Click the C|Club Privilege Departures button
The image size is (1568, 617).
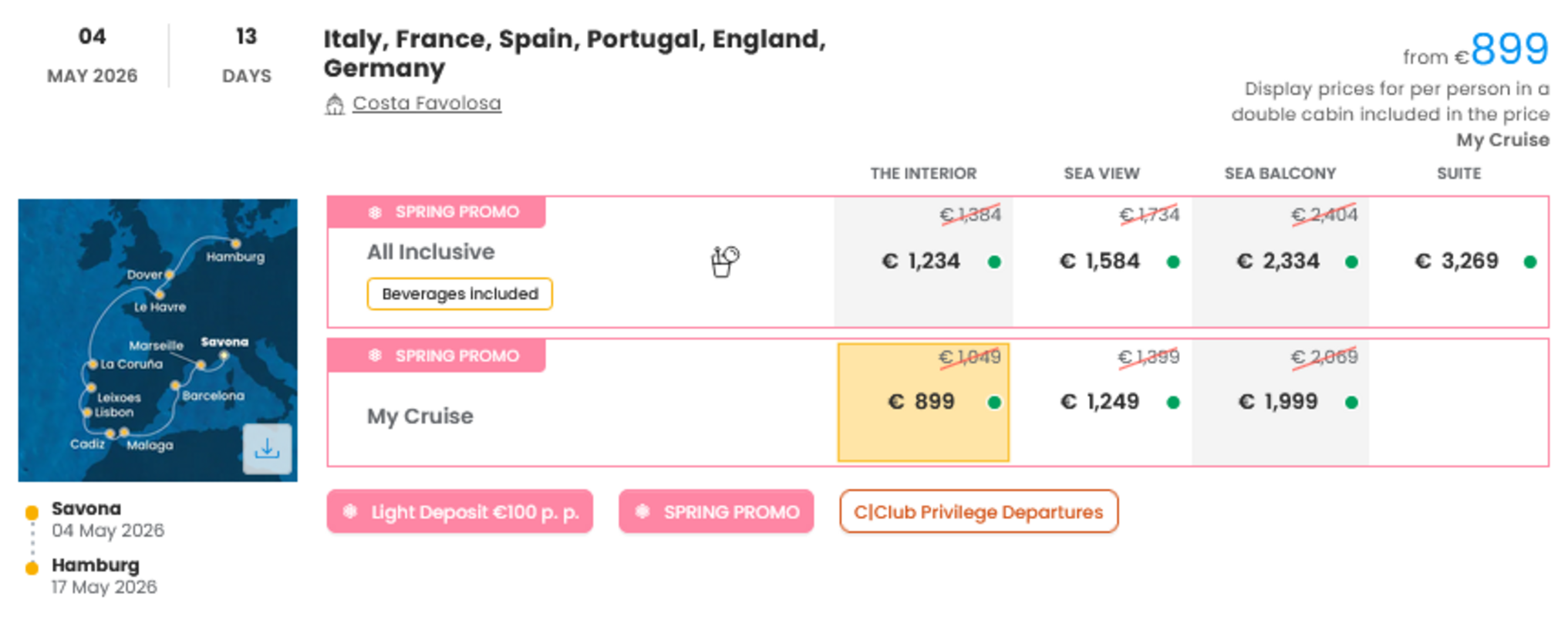click(x=978, y=511)
